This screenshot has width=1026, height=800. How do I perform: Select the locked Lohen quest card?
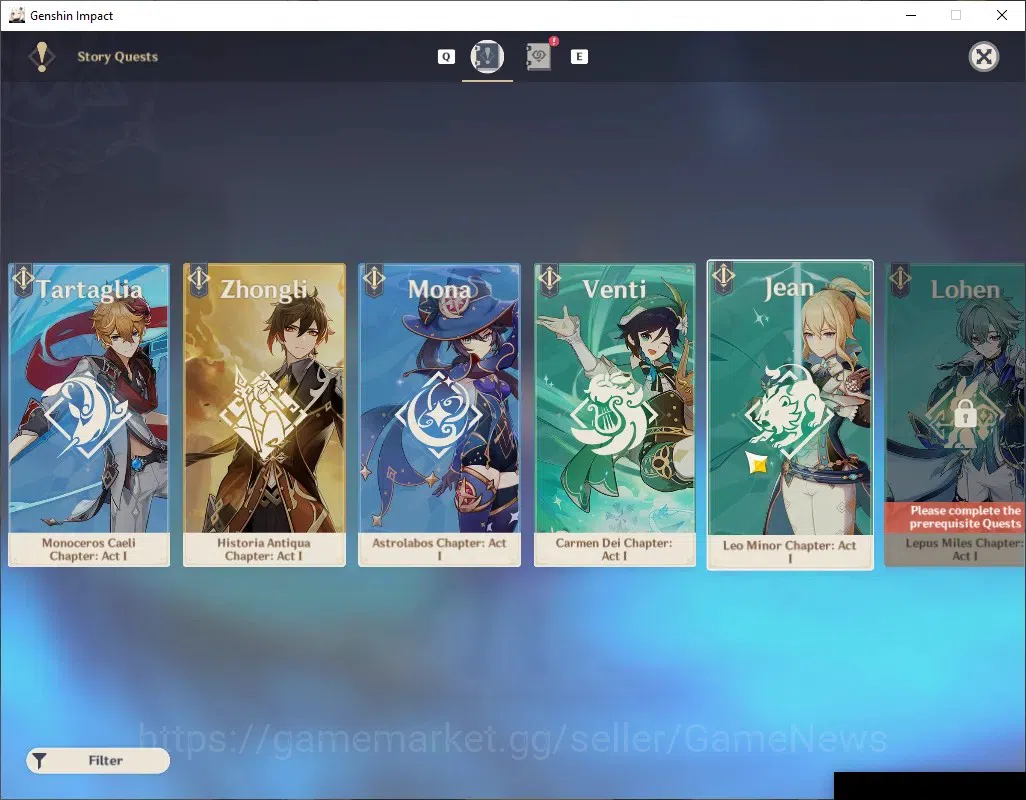pos(955,415)
